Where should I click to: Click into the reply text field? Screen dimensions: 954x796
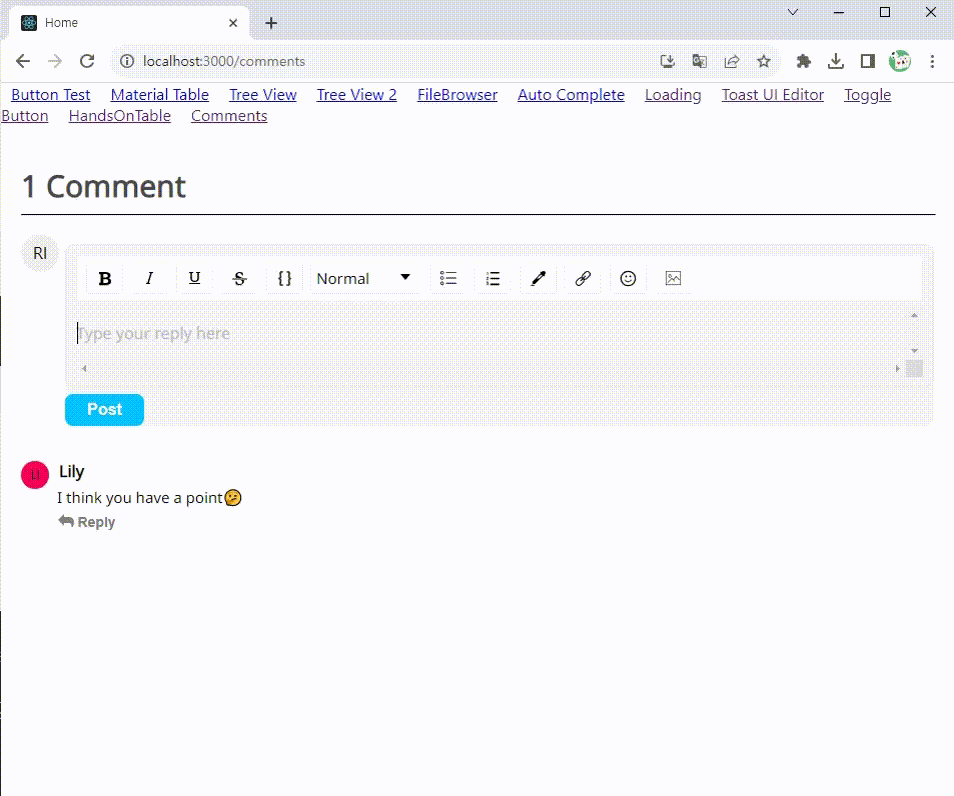(492, 333)
